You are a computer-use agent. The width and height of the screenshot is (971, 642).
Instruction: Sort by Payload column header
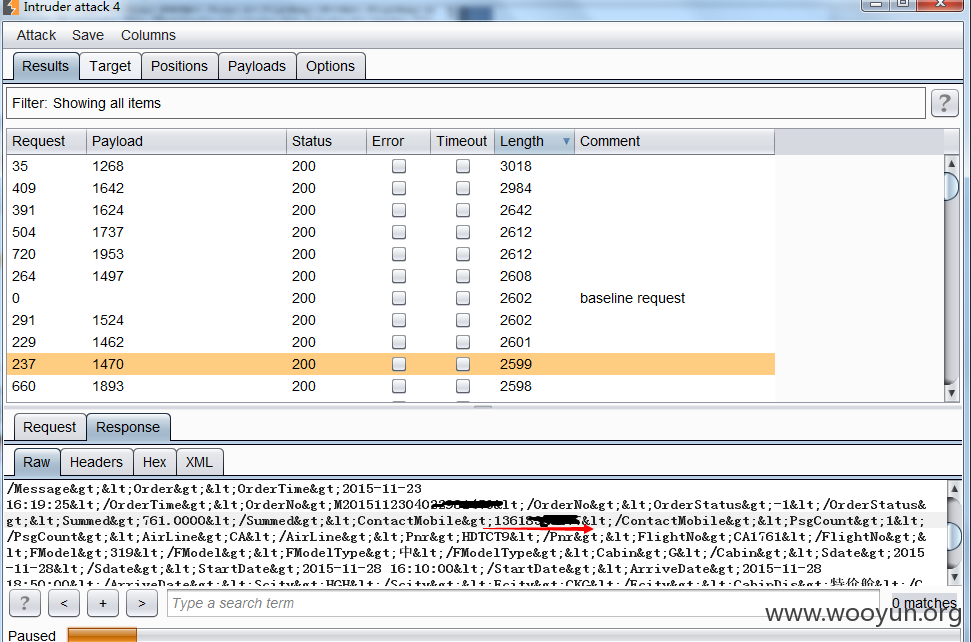pos(186,142)
